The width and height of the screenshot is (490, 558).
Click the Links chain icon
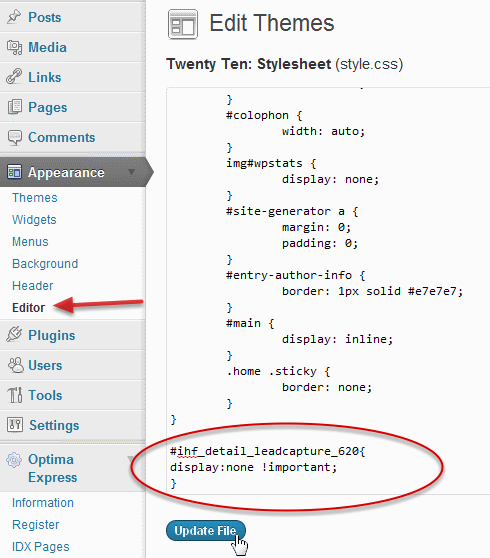point(14,77)
